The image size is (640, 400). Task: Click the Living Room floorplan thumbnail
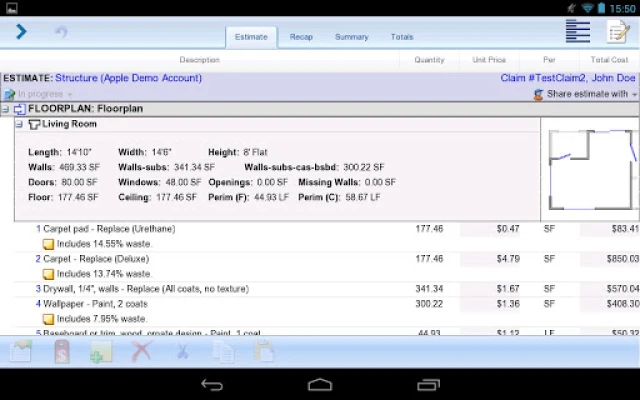pos(590,169)
